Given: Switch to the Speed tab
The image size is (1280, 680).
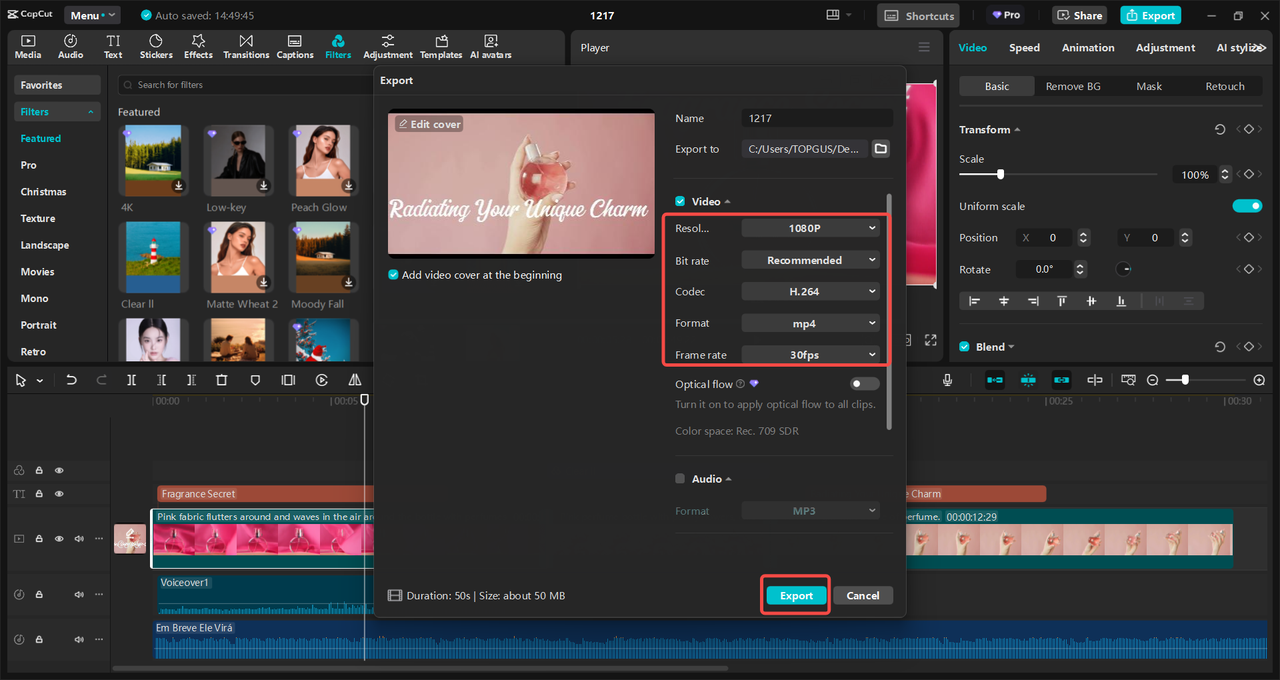Looking at the screenshot, I should pyautogui.click(x=1024, y=47).
